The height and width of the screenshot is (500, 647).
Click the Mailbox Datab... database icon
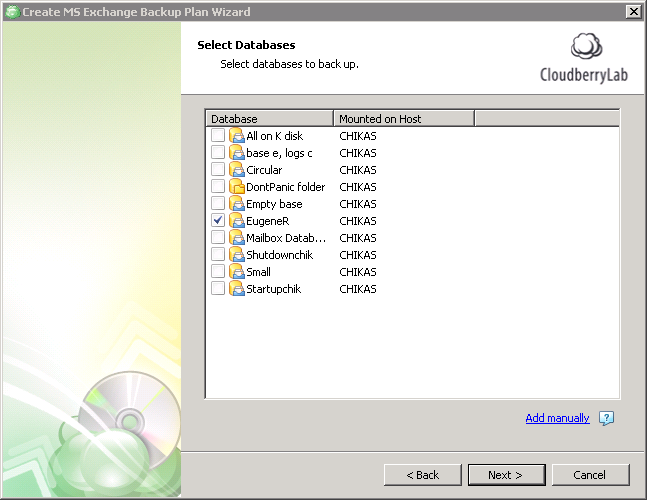click(237, 238)
